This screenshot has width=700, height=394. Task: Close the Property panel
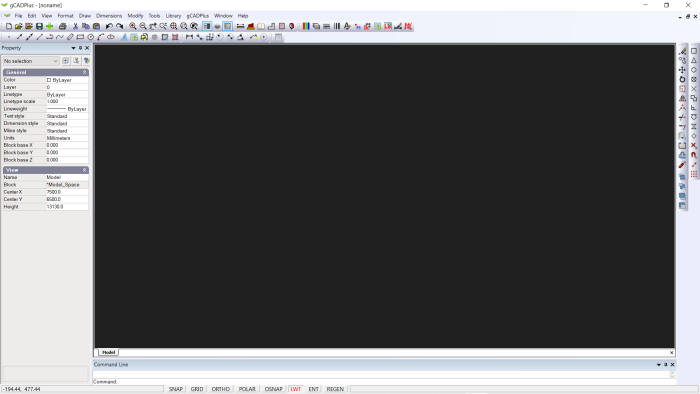click(x=87, y=48)
